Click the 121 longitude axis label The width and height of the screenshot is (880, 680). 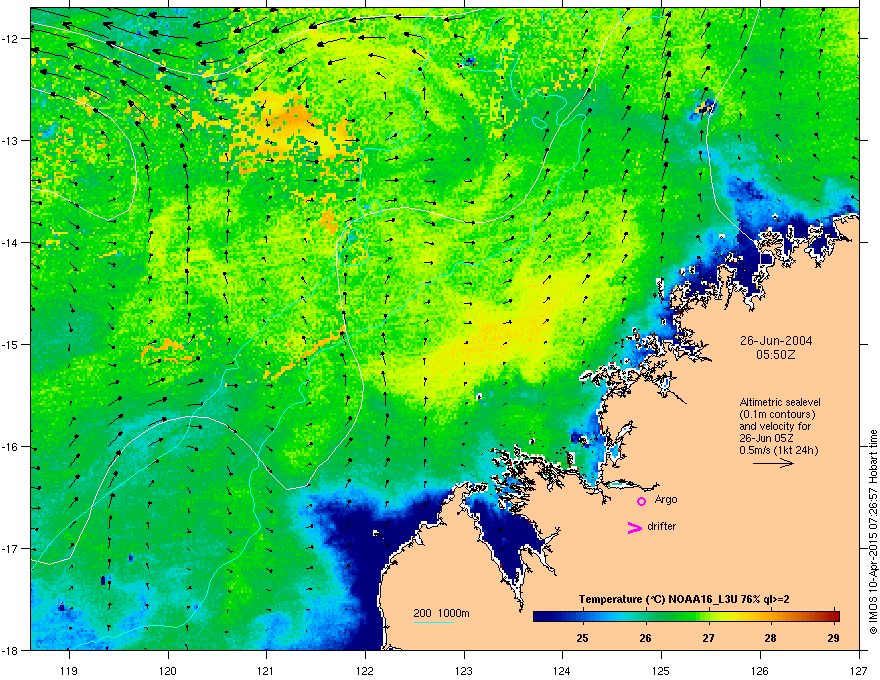point(266,670)
